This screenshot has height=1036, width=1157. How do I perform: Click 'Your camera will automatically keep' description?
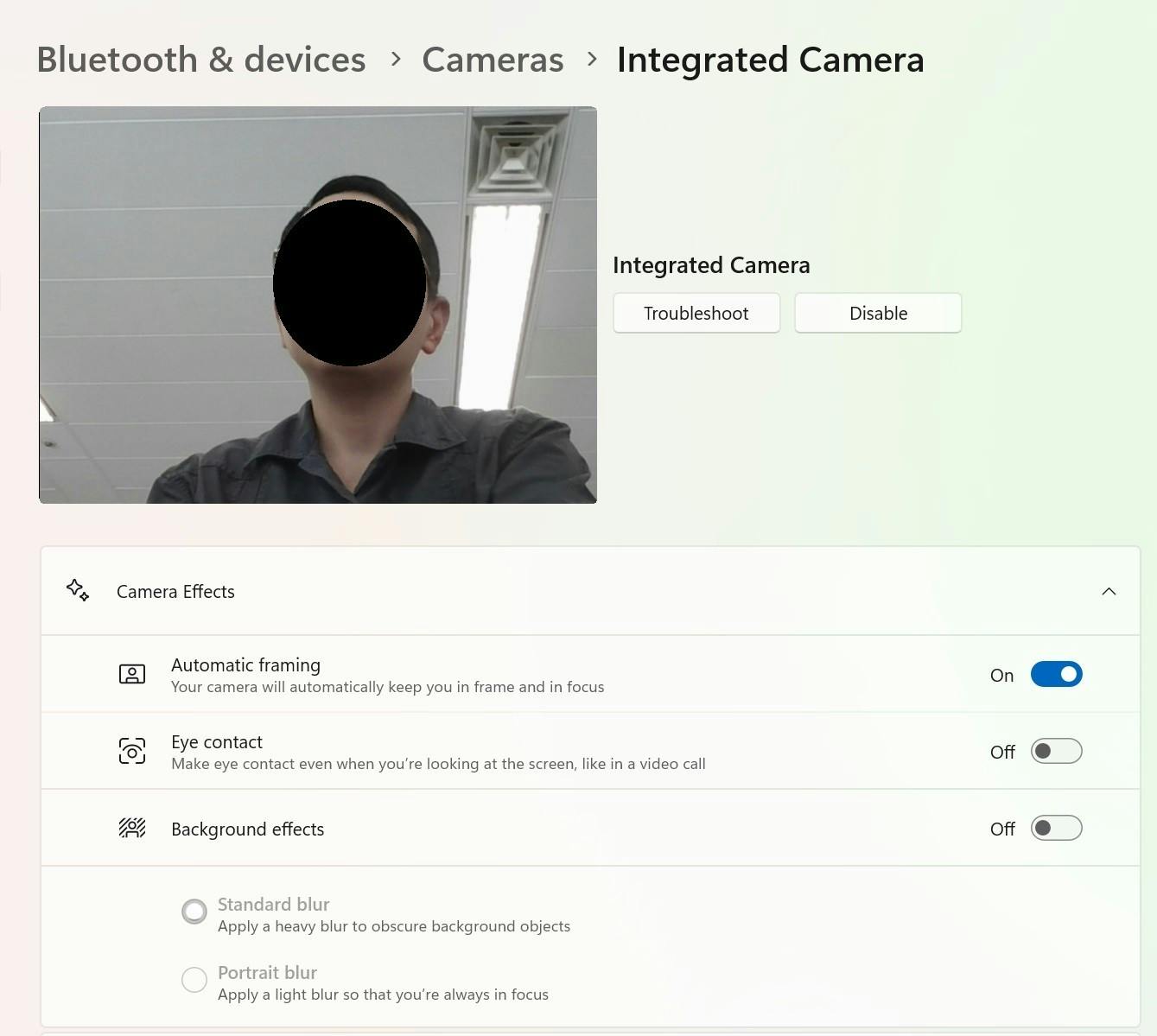click(x=388, y=687)
